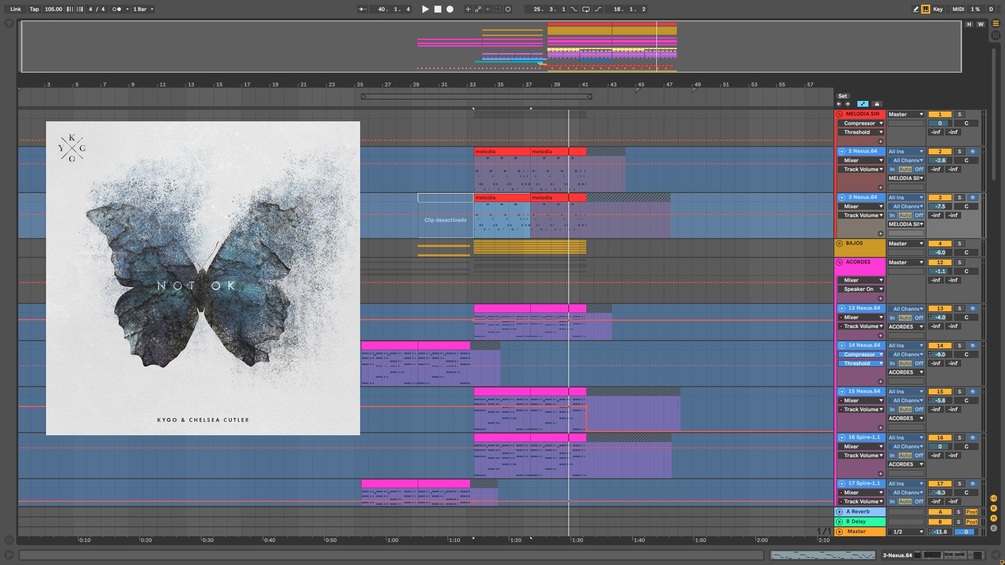
Task: Unfold the 3 Nexus.64 track
Action: (842, 197)
